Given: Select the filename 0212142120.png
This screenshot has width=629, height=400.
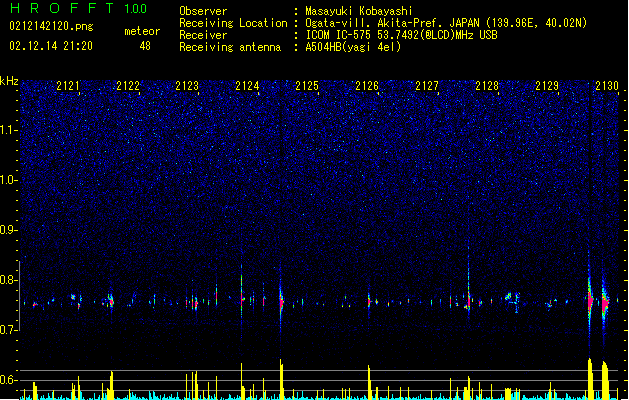Looking at the screenshot, I should [51, 26].
